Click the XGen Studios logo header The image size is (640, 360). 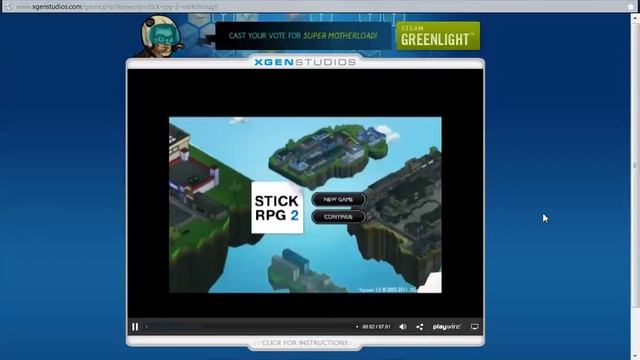[x=305, y=62]
